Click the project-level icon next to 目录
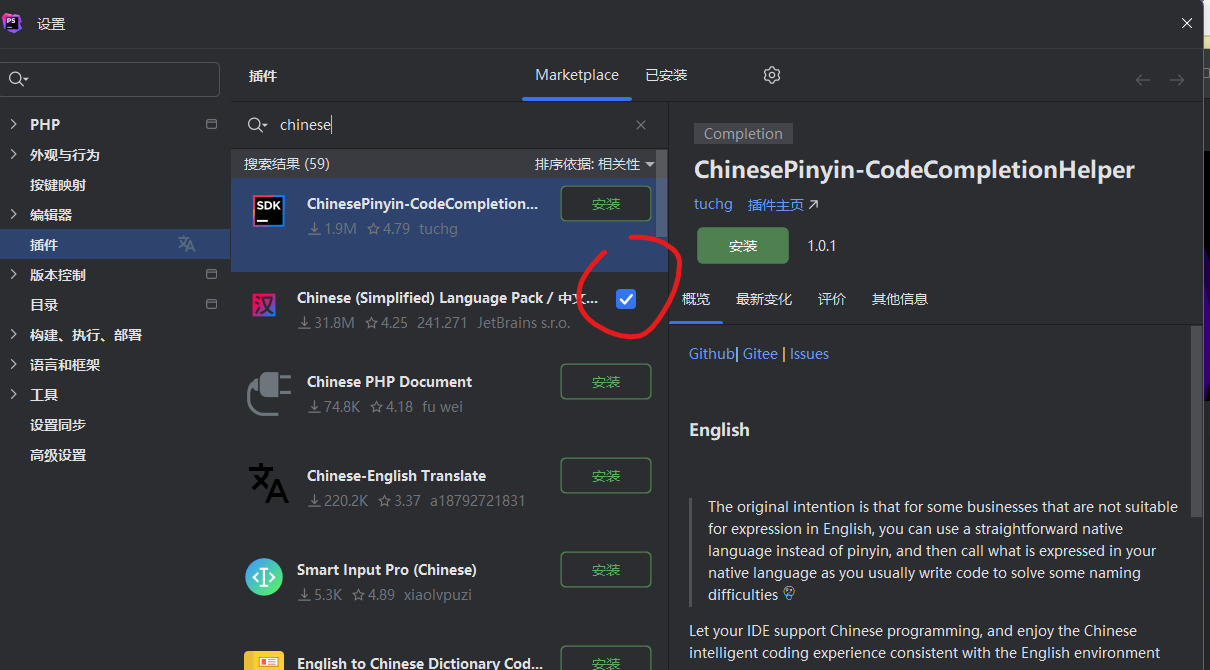1210x670 pixels. (x=211, y=304)
